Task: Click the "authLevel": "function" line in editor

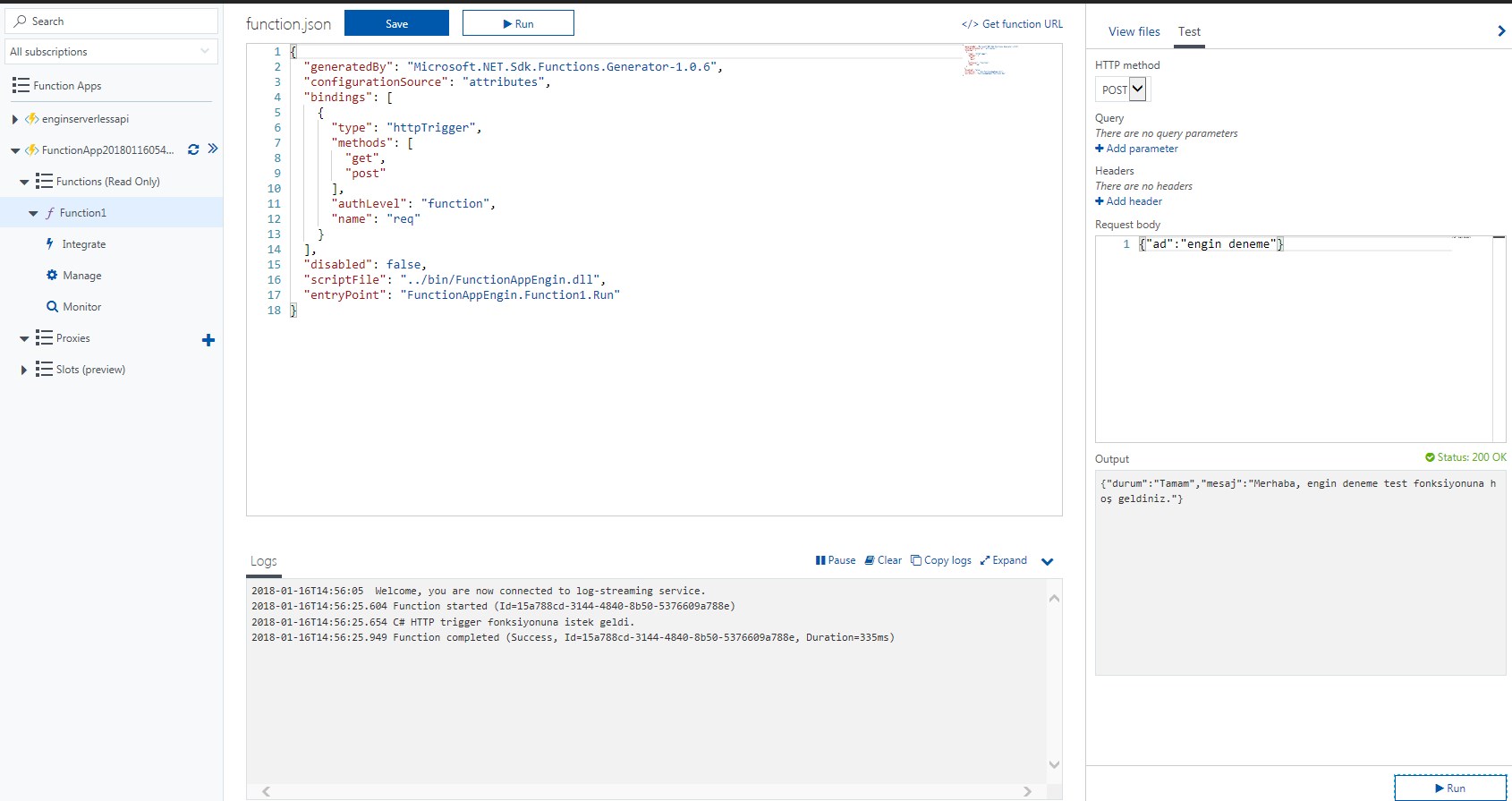Action: (412, 203)
